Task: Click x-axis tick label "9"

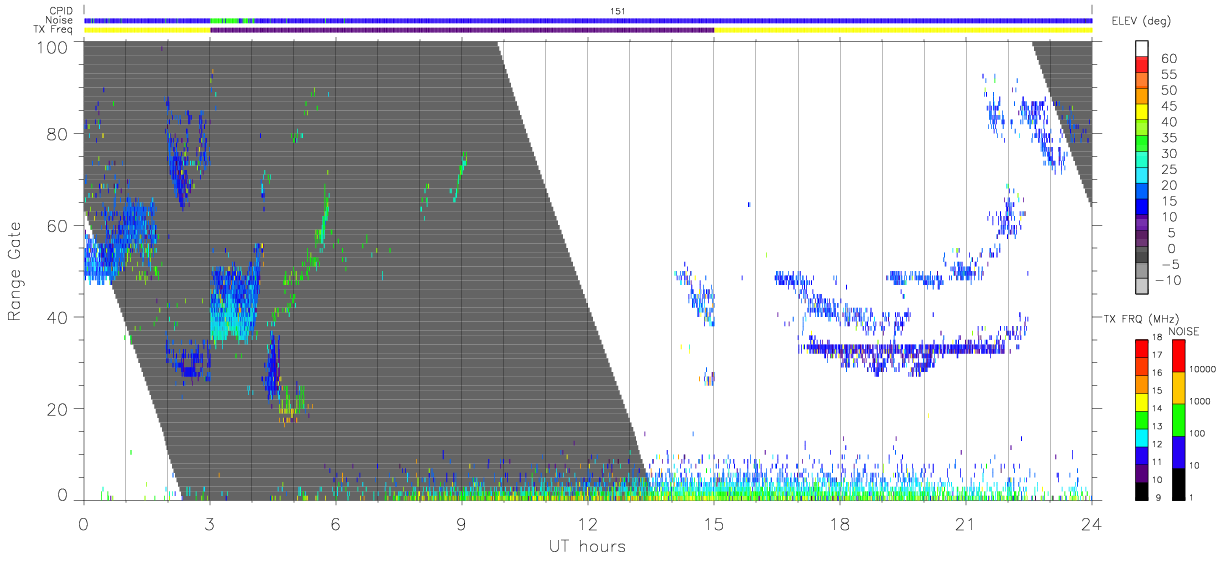Action: coord(461,525)
